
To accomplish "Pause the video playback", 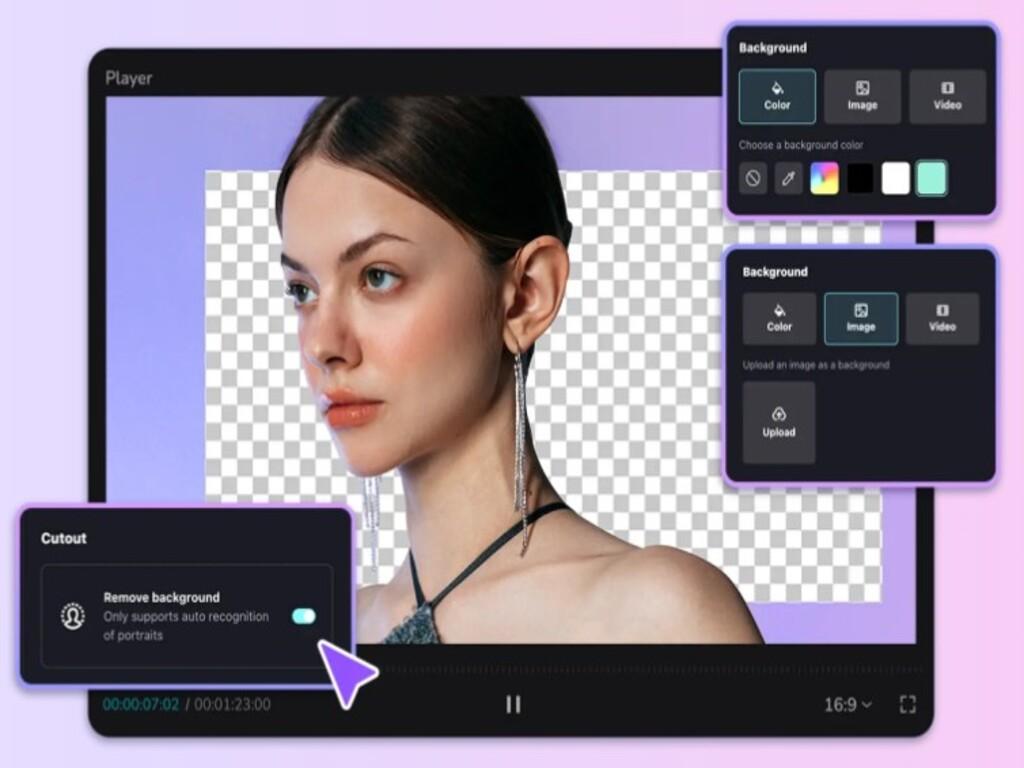I will click(x=512, y=704).
